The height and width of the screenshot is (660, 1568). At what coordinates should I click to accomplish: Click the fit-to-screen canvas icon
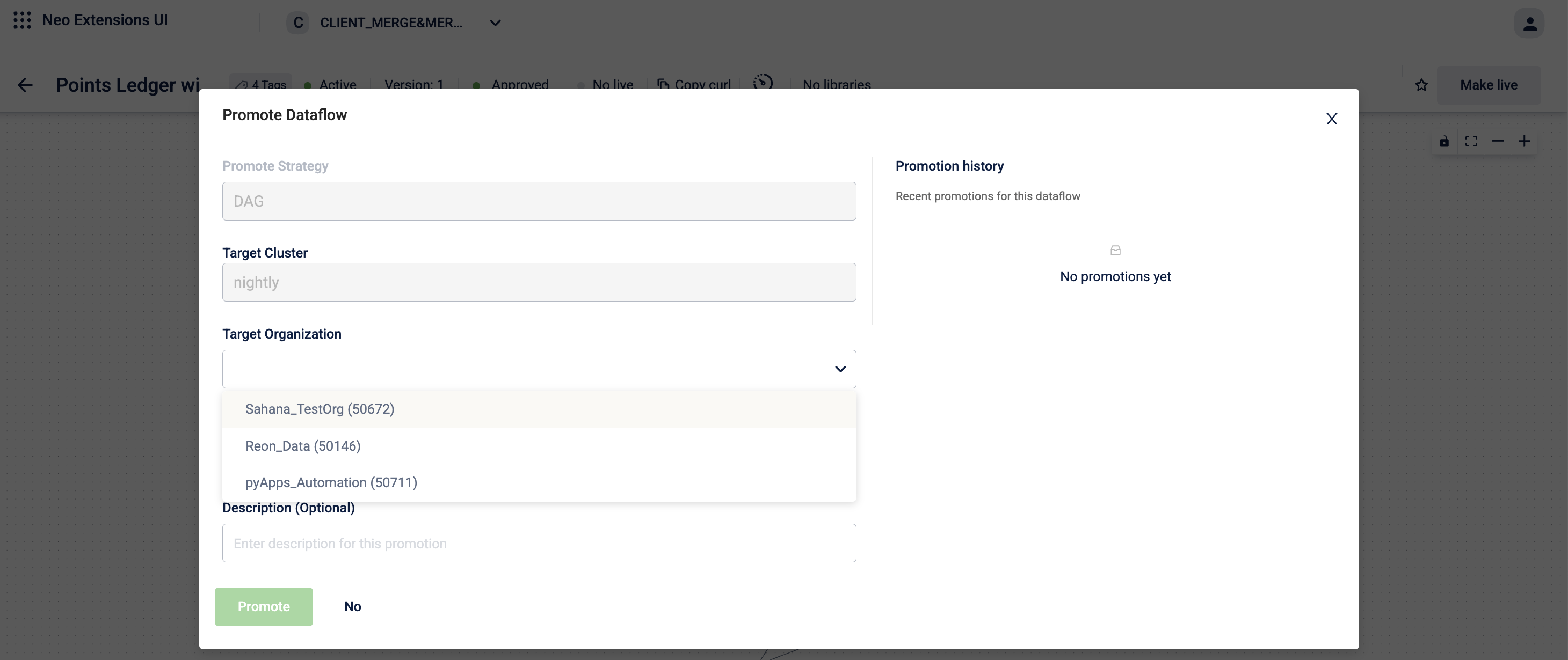click(1471, 142)
